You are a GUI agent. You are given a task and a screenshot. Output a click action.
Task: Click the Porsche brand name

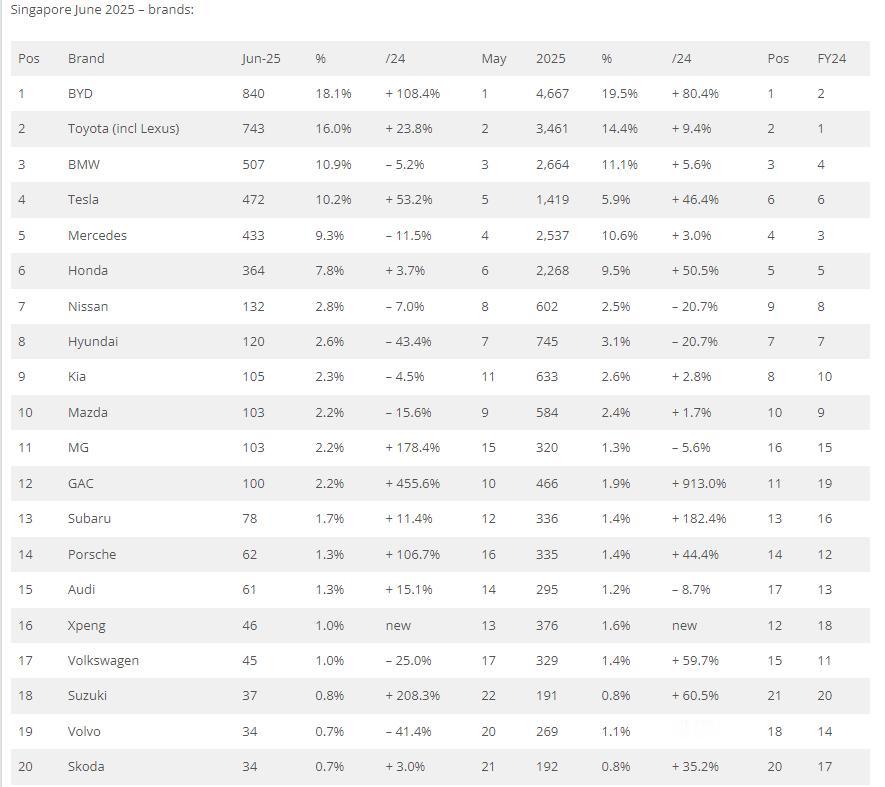click(92, 554)
